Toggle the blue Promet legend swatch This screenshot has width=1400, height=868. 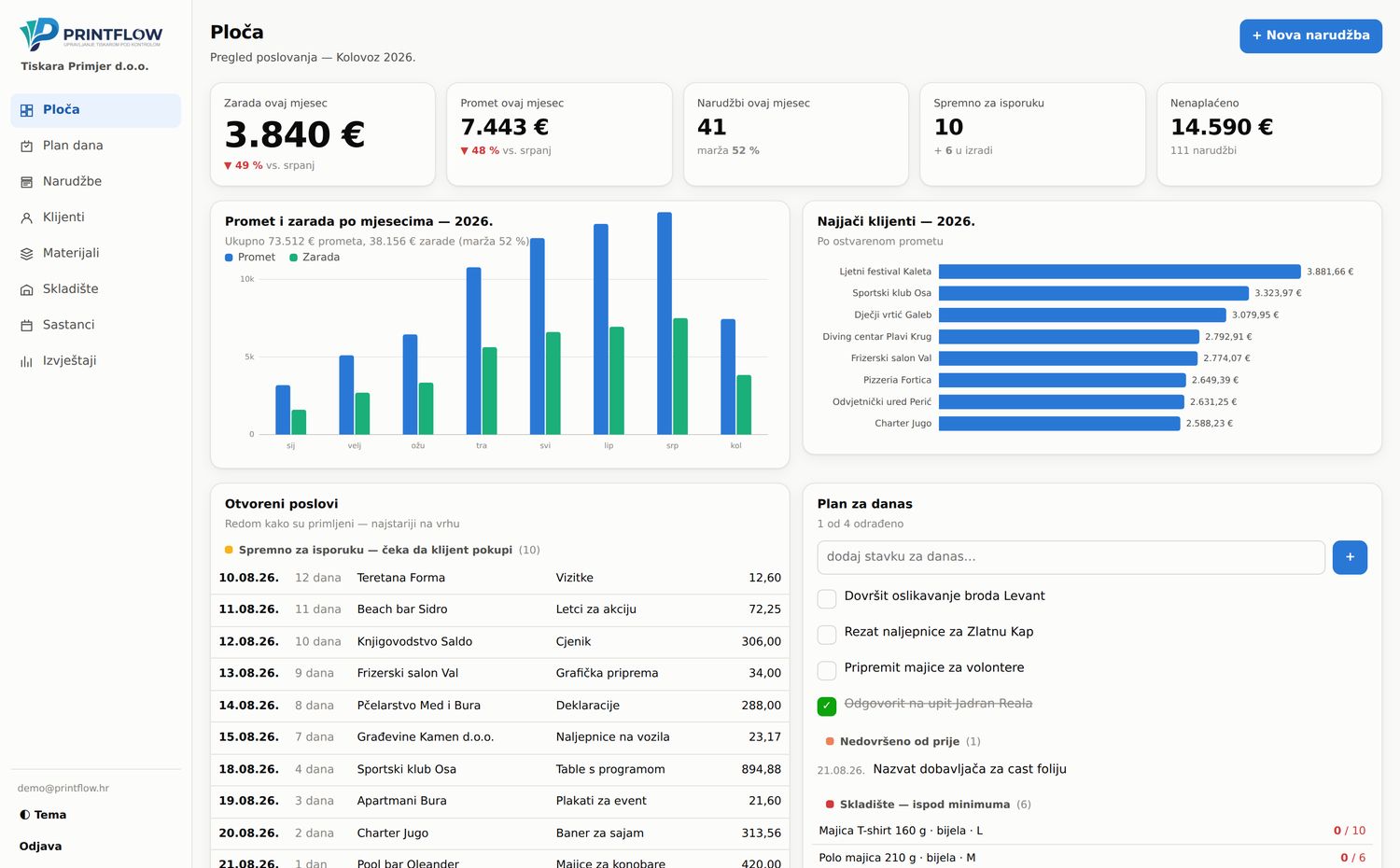pyautogui.click(x=229, y=258)
